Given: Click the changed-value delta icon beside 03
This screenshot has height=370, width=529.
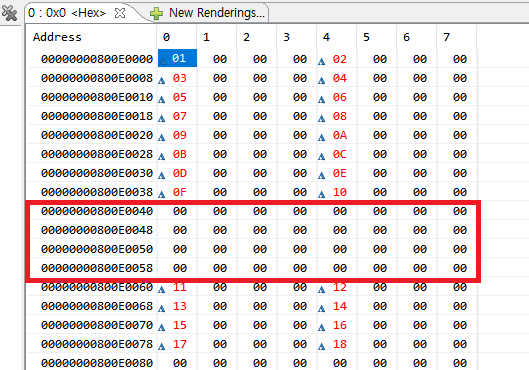Looking at the screenshot, I should pyautogui.click(x=162, y=80).
